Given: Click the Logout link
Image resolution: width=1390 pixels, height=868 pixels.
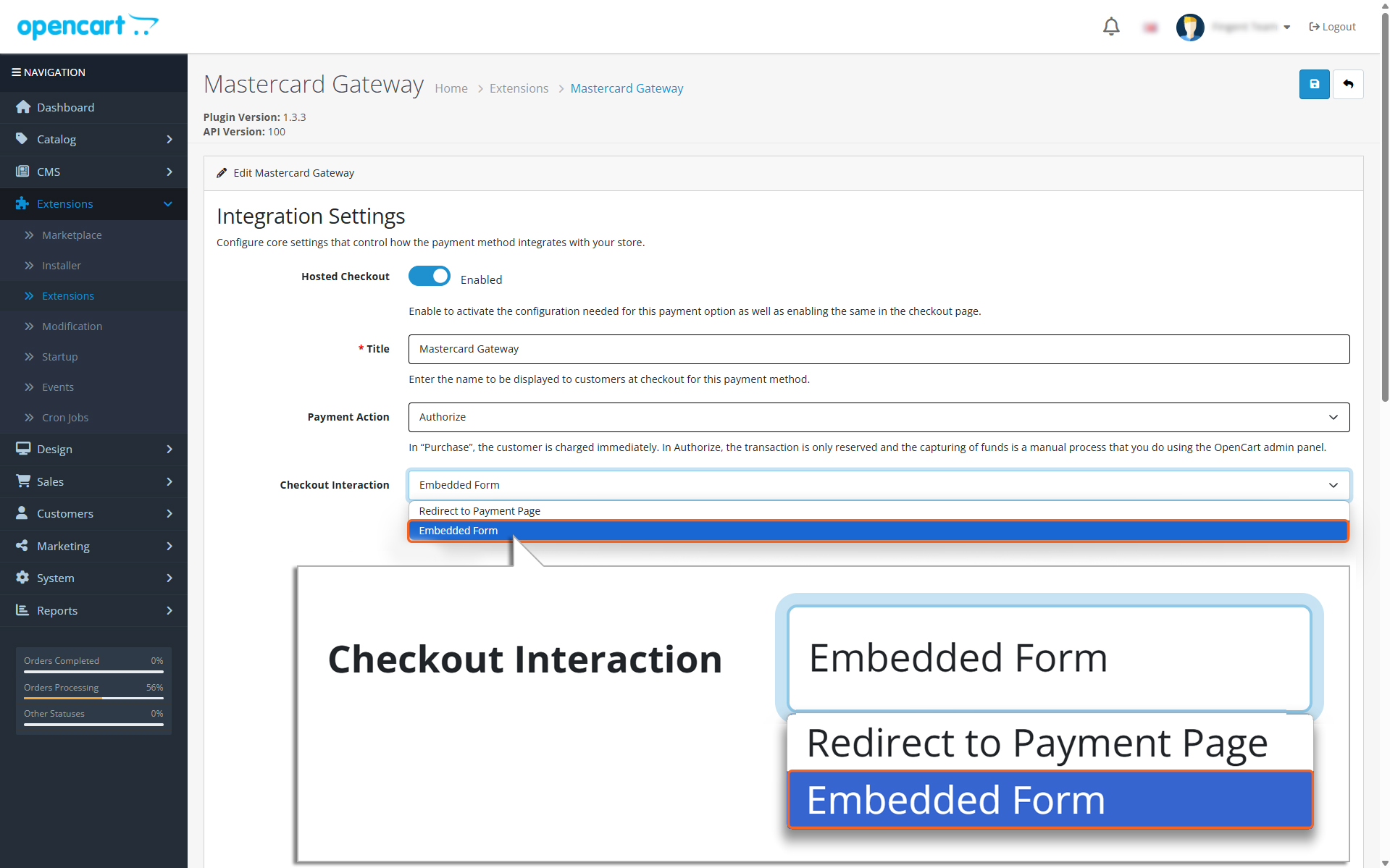Looking at the screenshot, I should pyautogui.click(x=1332, y=27).
